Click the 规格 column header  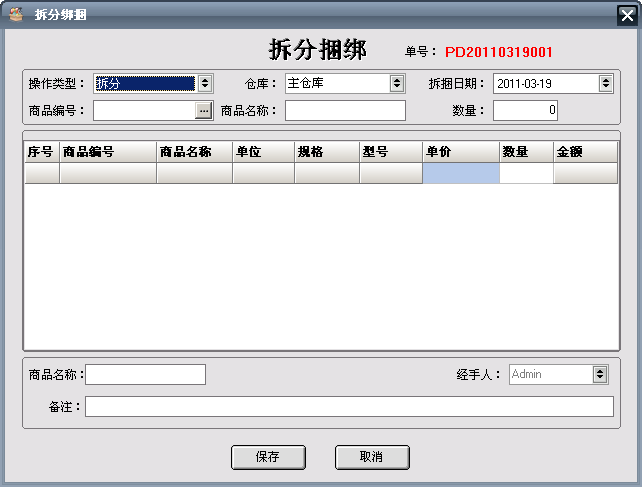click(327, 152)
